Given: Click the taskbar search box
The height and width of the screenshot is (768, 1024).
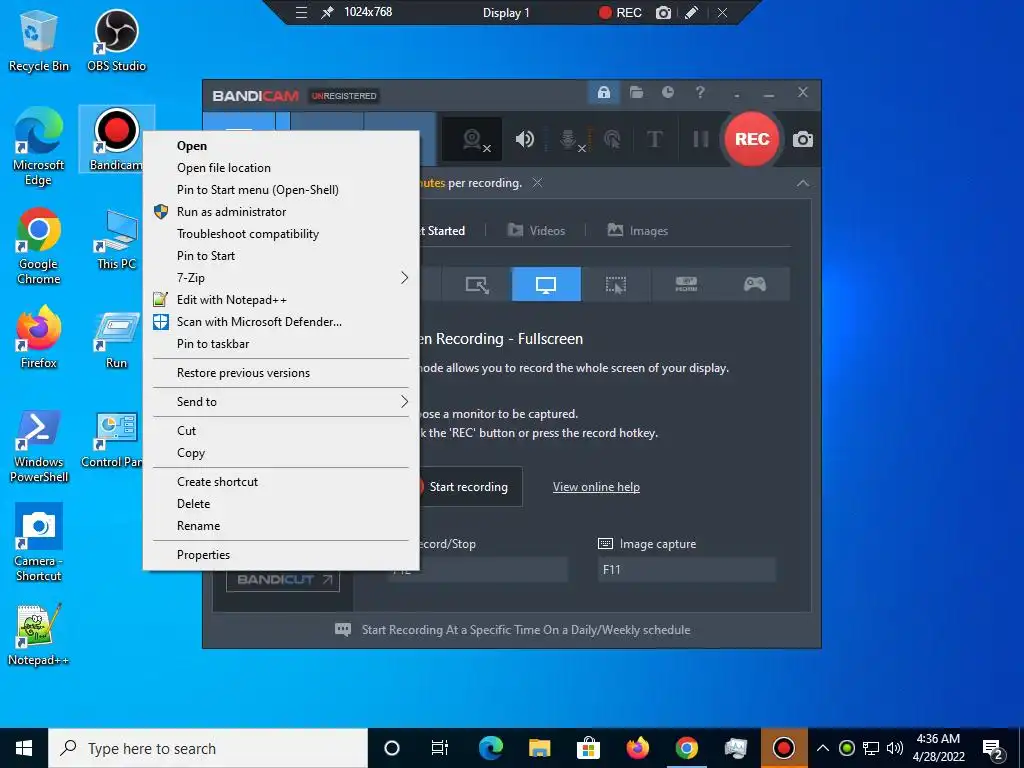Looking at the screenshot, I should click(208, 748).
